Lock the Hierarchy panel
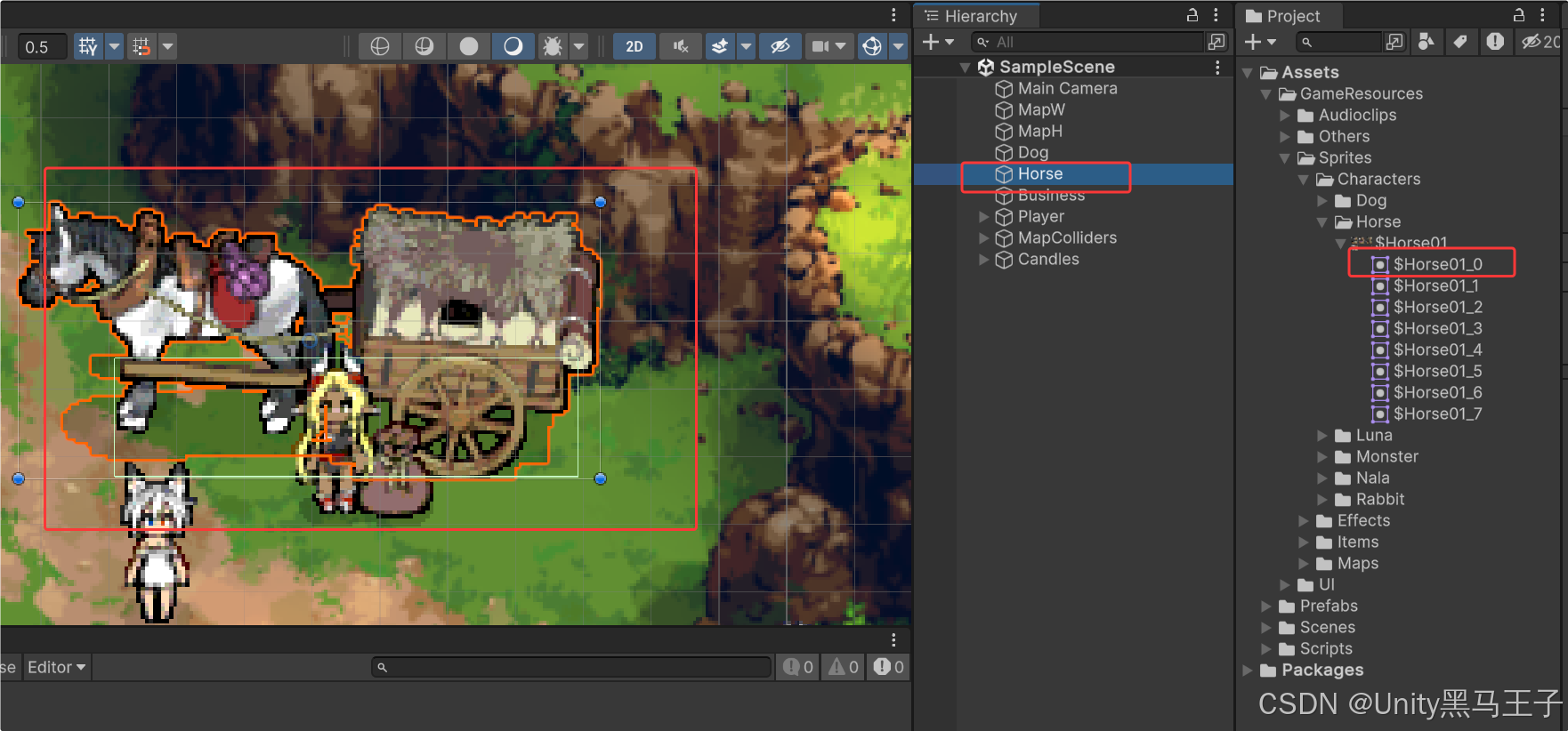This screenshot has height=731, width=1568. tap(1192, 15)
